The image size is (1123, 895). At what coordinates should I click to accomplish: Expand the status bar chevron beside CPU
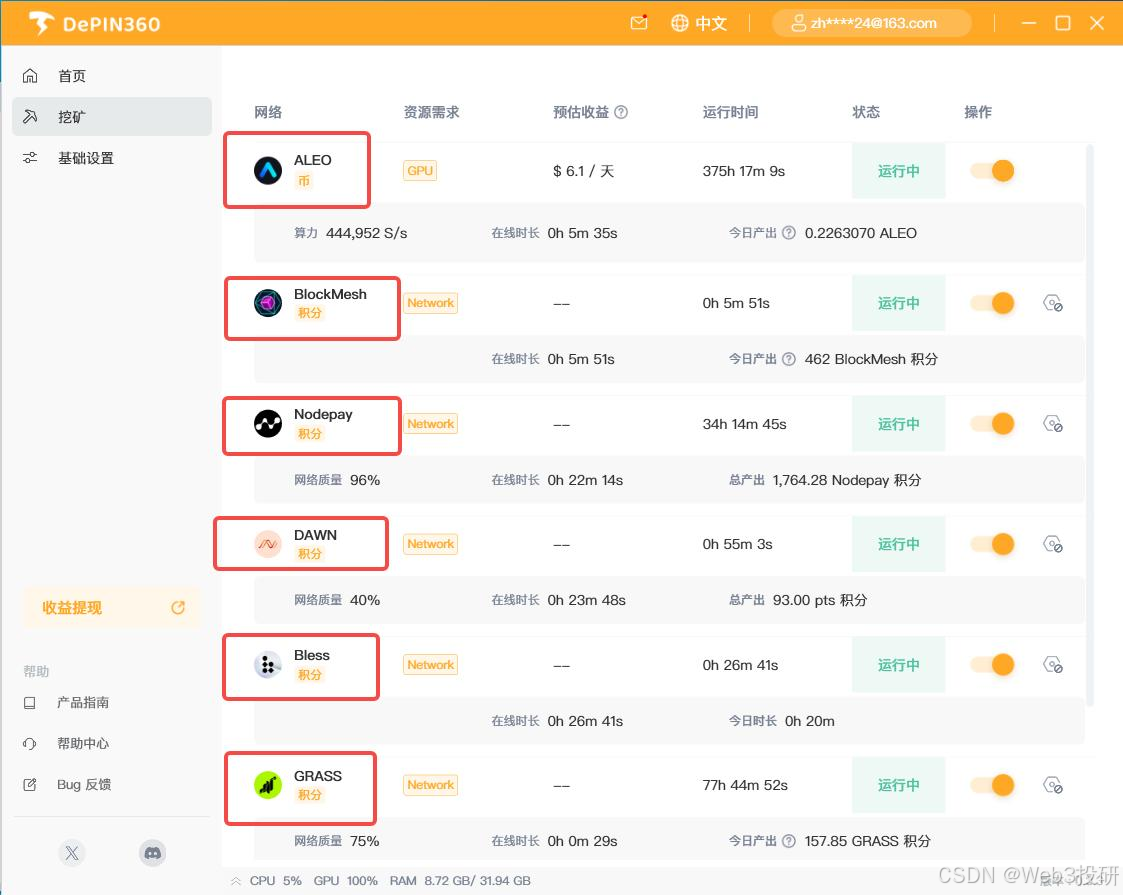[236, 881]
